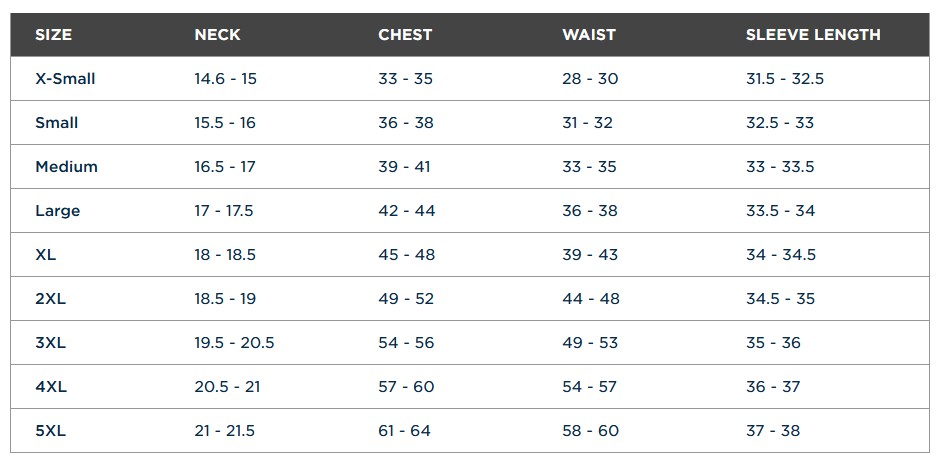Select the 5XL size row label
The height and width of the screenshot is (467, 945).
[x=50, y=431]
